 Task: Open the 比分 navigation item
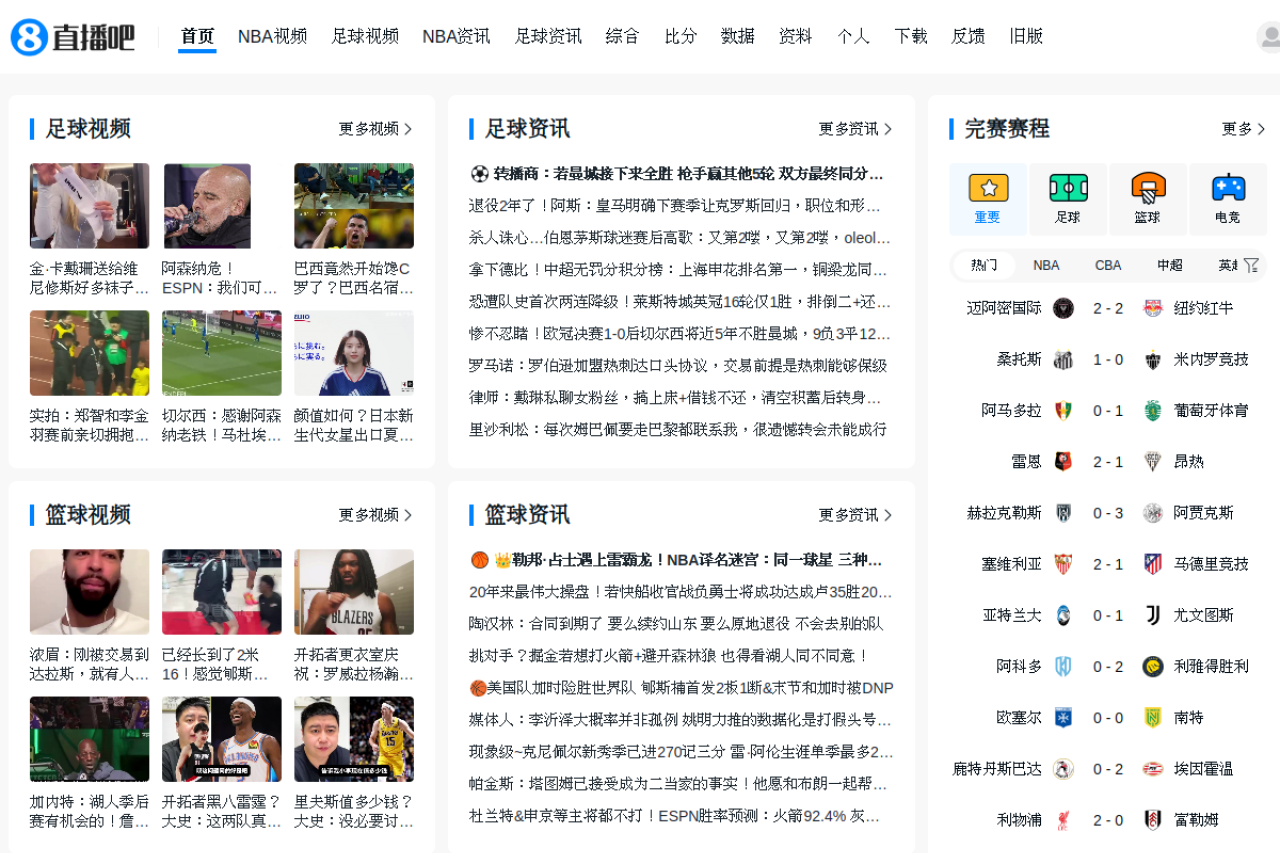click(681, 37)
